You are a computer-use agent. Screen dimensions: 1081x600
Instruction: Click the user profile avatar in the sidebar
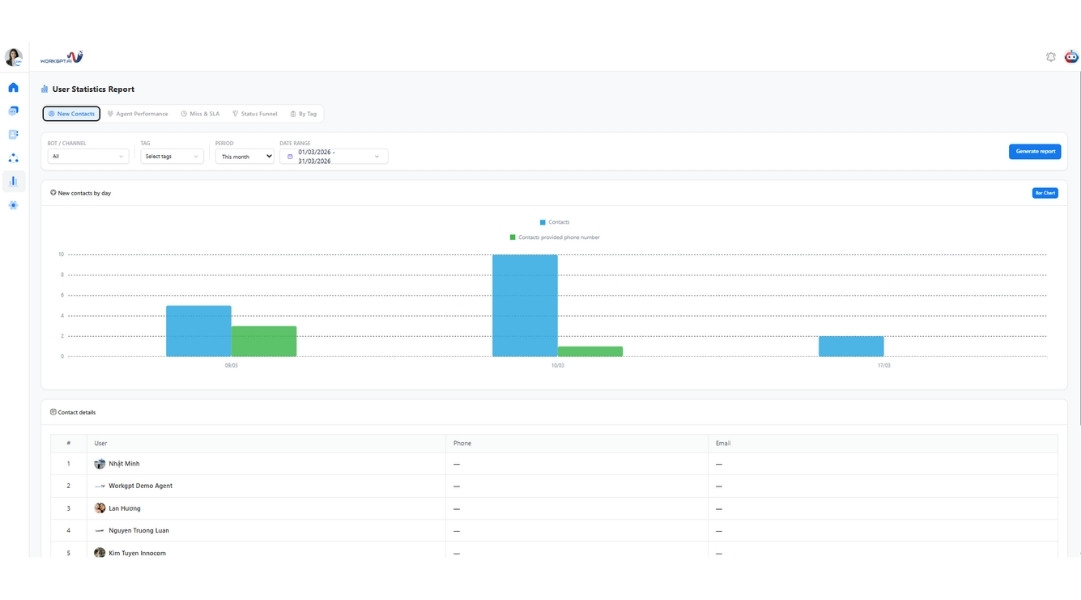coord(13,58)
